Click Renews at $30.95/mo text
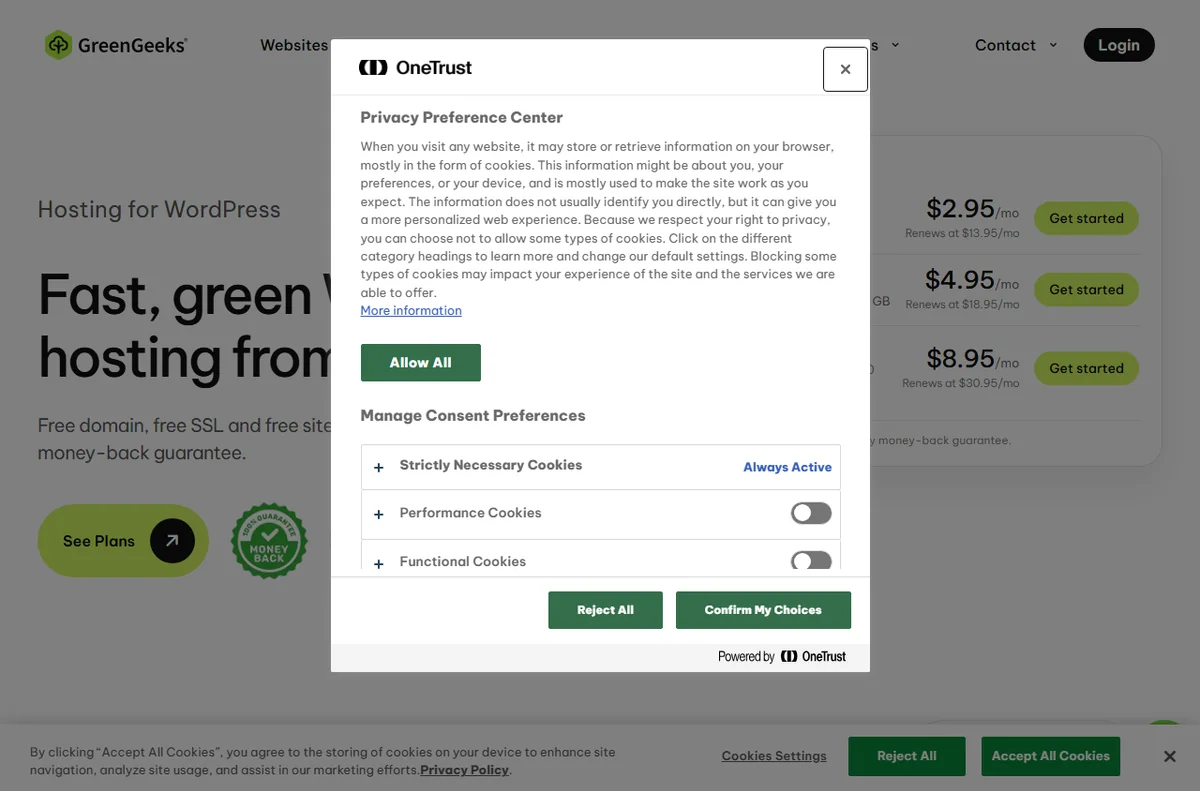The width and height of the screenshot is (1200, 791). pos(961,383)
